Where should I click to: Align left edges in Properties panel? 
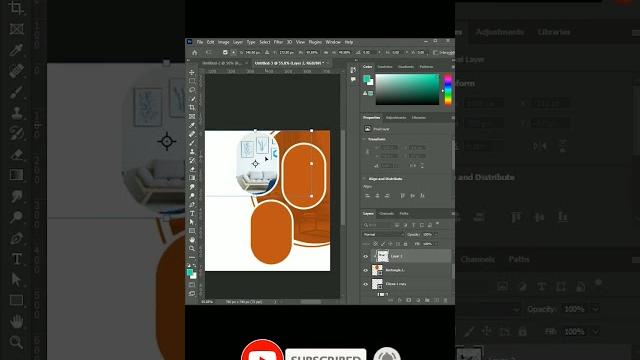point(367,196)
